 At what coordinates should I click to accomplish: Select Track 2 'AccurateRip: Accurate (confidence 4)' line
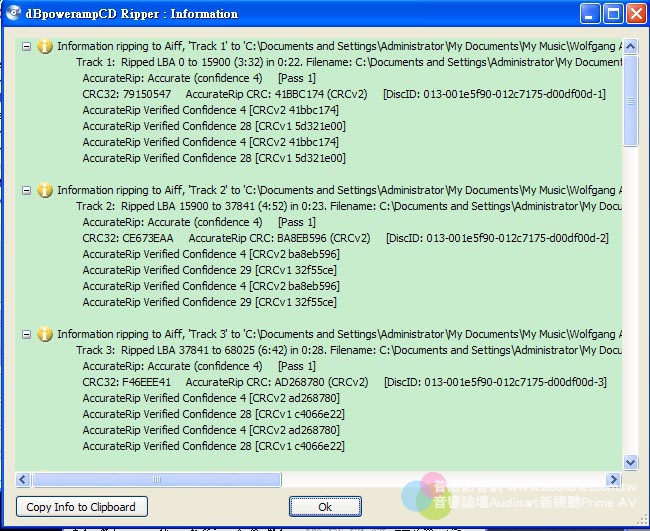click(x=199, y=222)
